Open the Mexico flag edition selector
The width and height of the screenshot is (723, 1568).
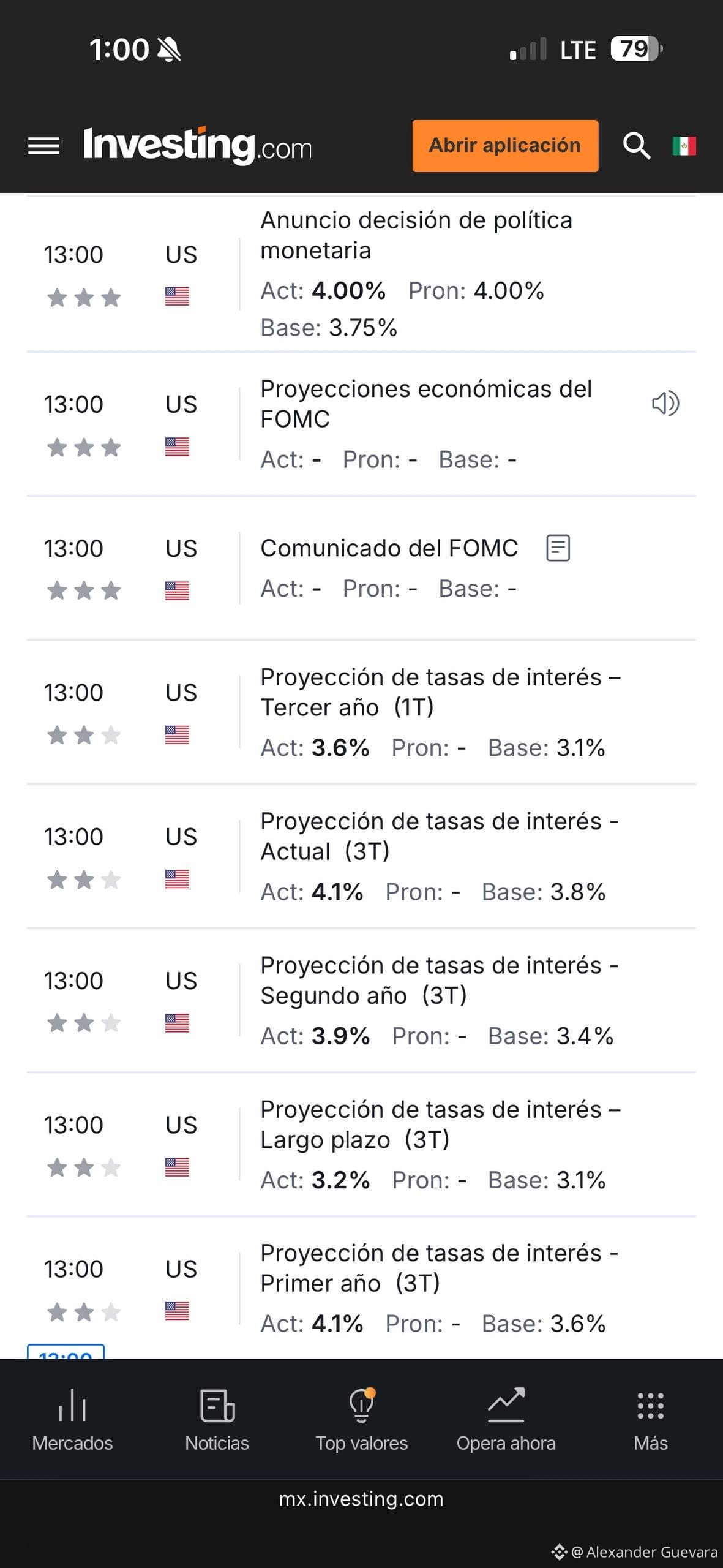pos(684,146)
